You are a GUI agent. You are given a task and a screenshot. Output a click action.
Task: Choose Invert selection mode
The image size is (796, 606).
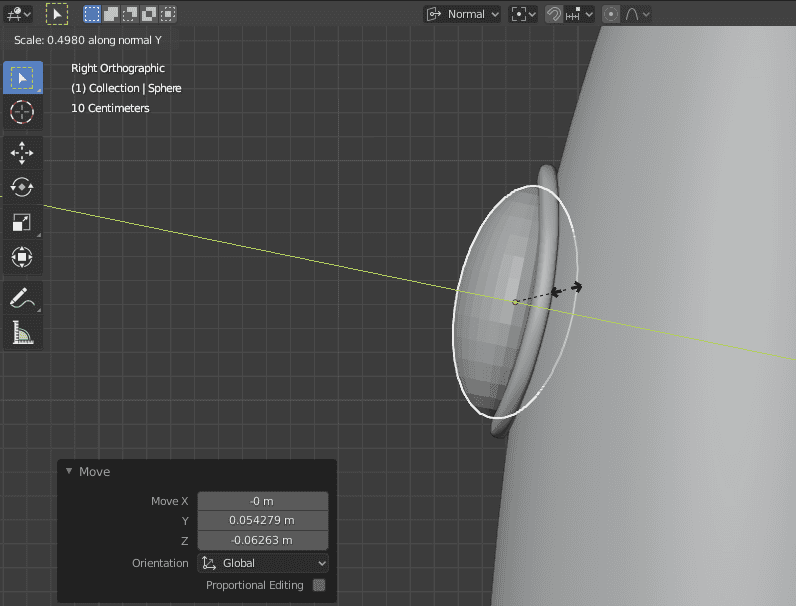149,14
